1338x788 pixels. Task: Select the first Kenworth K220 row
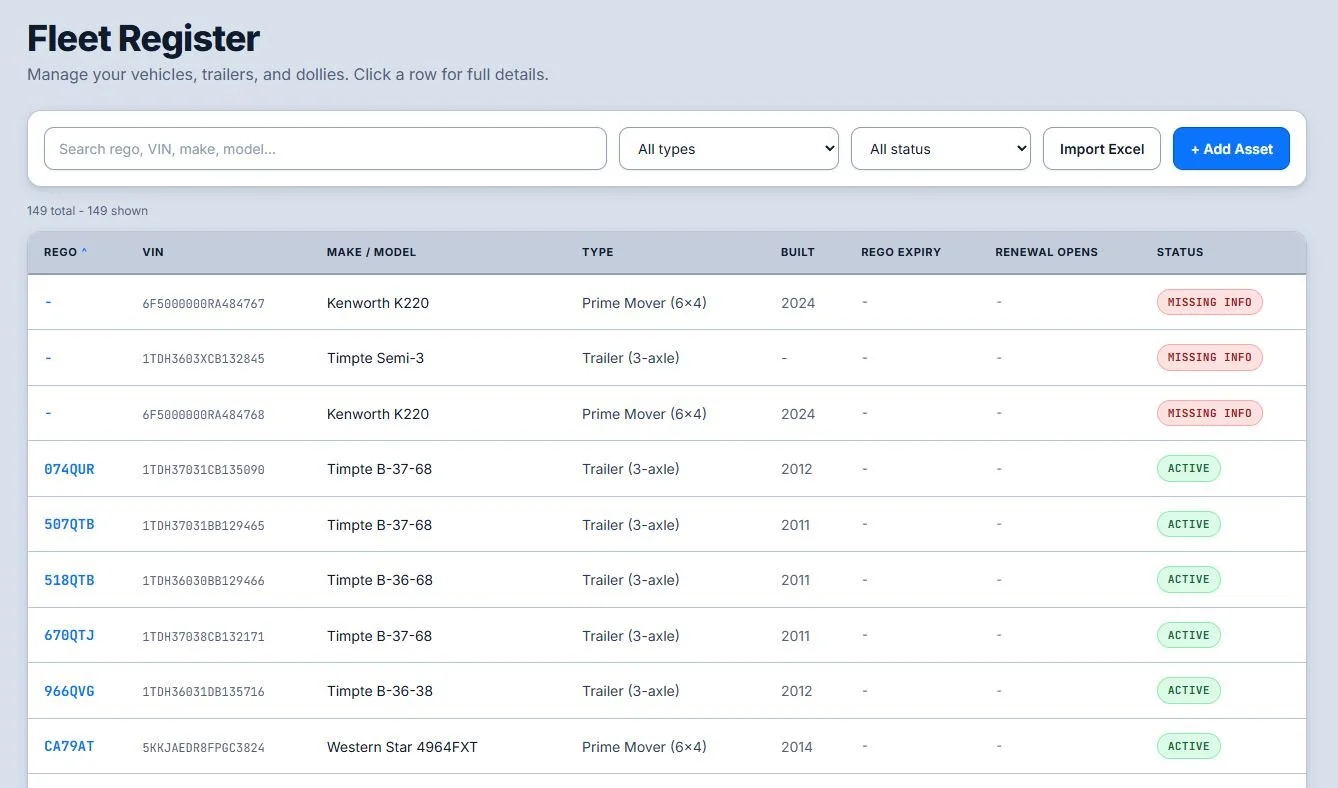667,302
